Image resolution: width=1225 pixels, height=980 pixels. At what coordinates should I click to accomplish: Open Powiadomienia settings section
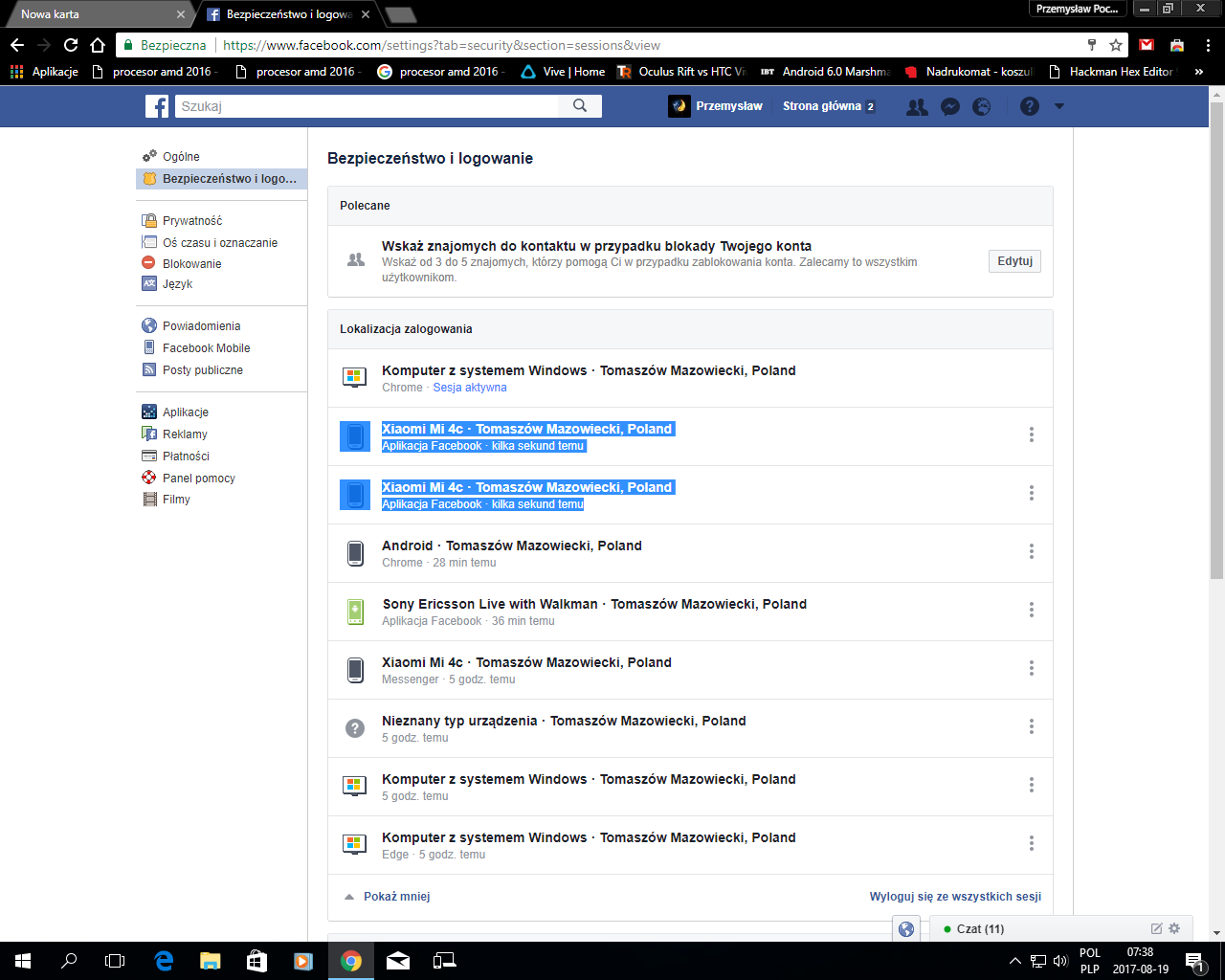coord(201,326)
